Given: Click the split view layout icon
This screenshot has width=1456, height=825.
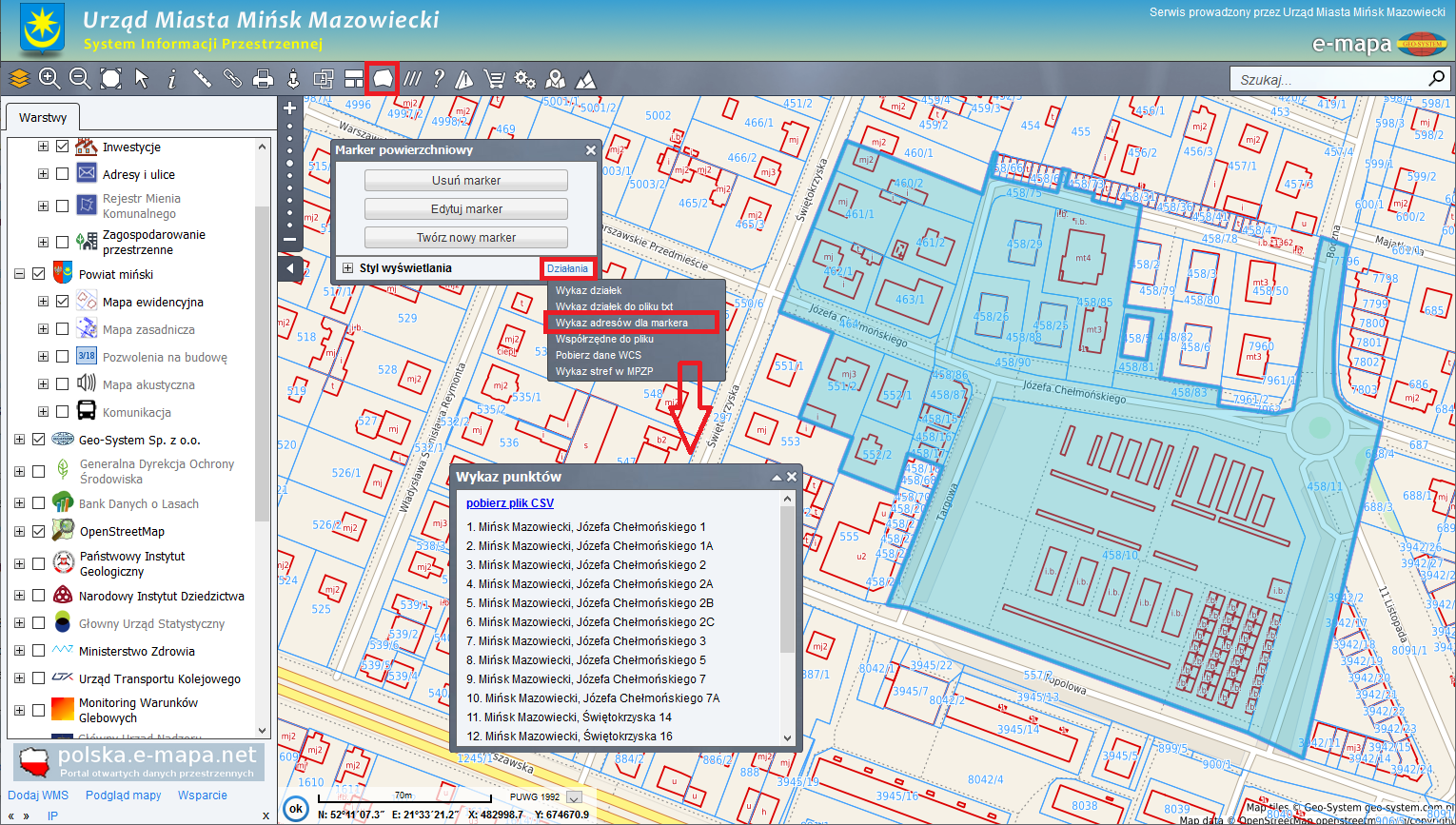Looking at the screenshot, I should [x=354, y=79].
